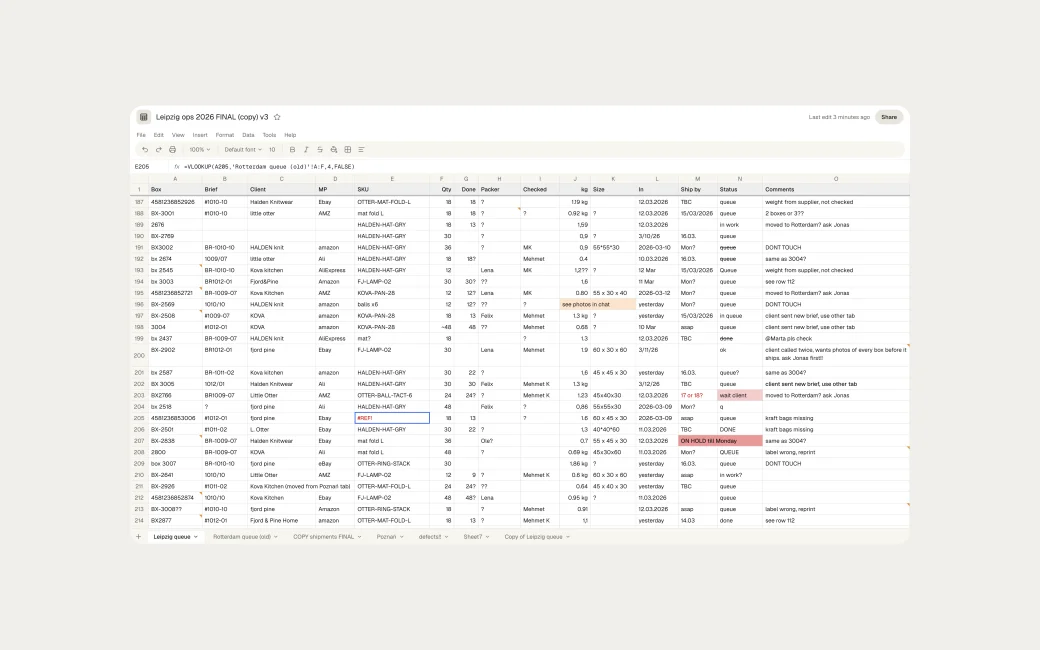The height and width of the screenshot is (650, 1040).
Task: Open the Default font dropdown
Action: pyautogui.click(x=243, y=150)
